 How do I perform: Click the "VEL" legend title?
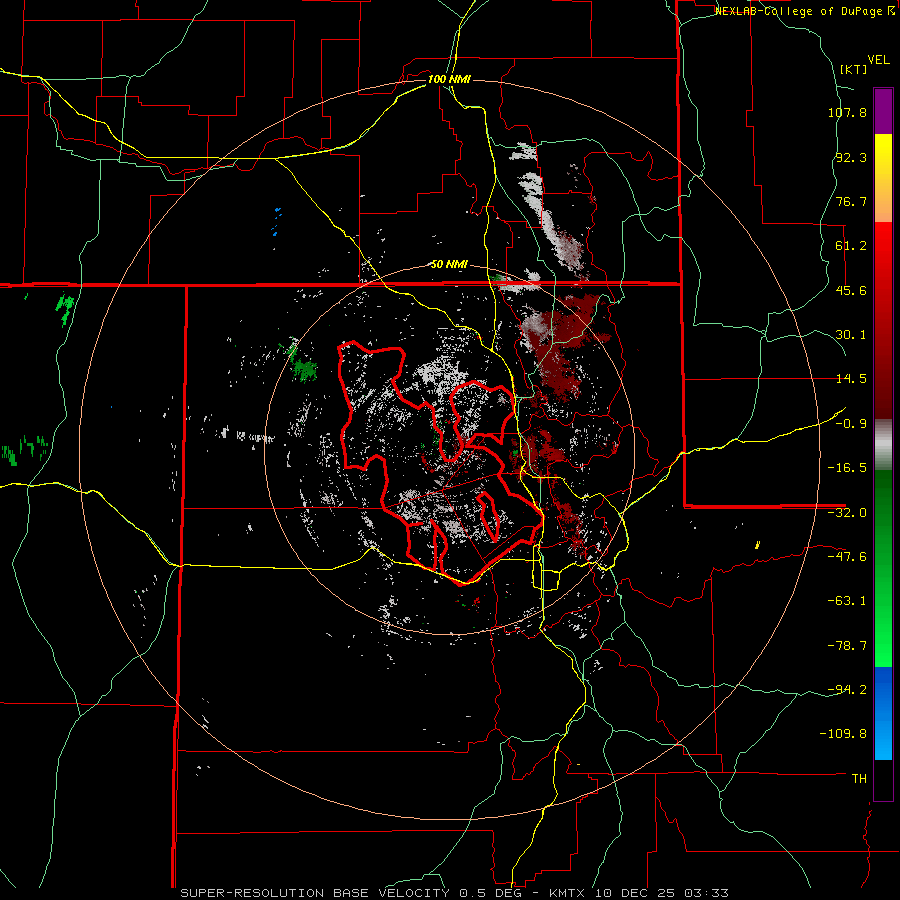(878, 60)
